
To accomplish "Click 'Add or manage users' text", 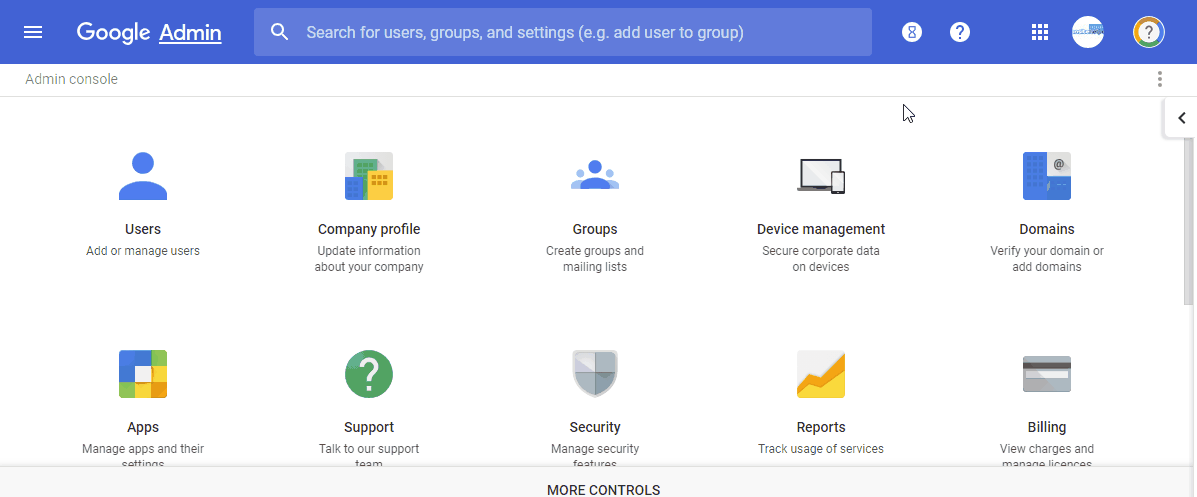I will pos(143,250).
